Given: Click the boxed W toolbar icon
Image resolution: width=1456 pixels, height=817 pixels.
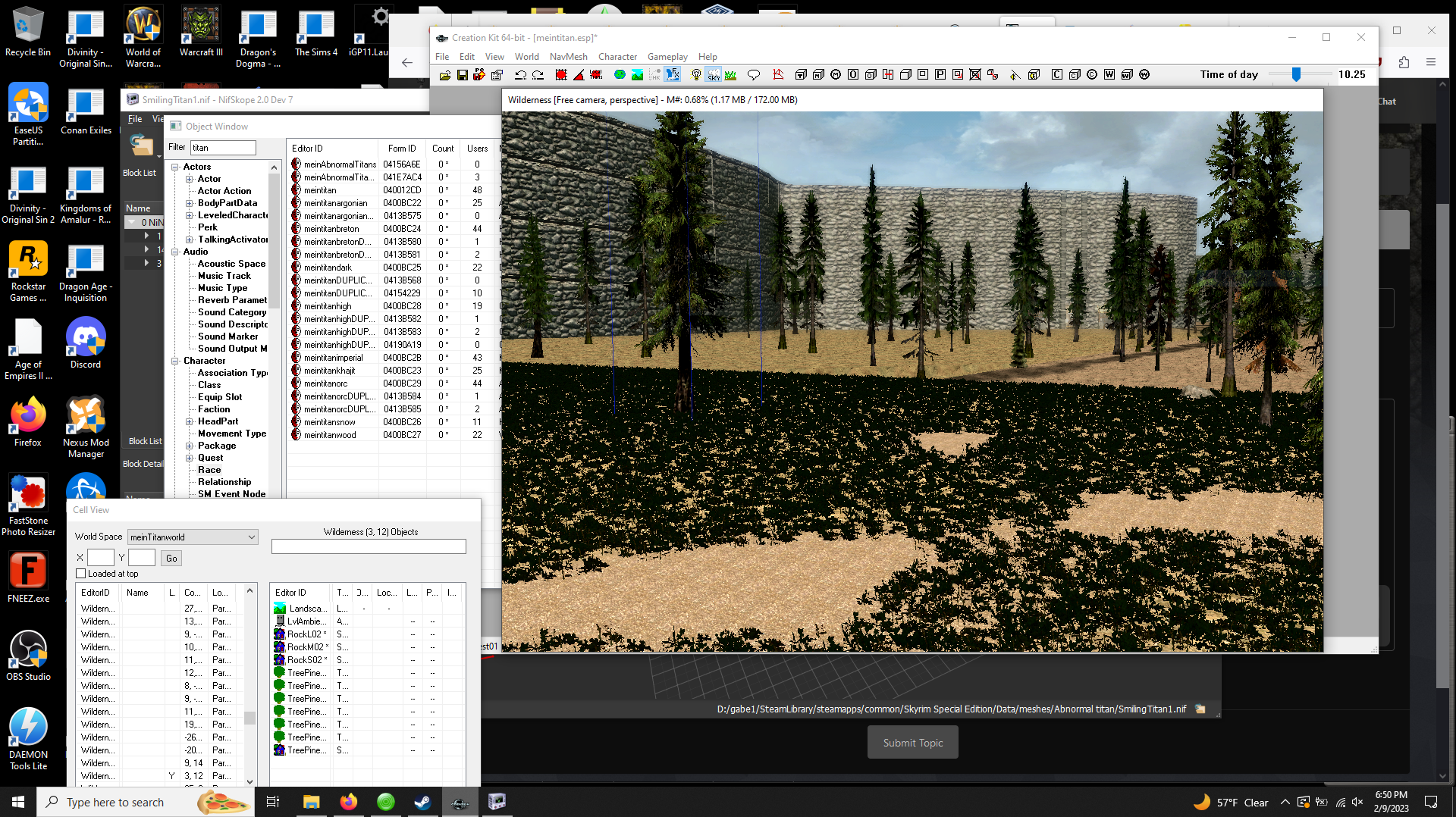Looking at the screenshot, I should (x=1109, y=75).
